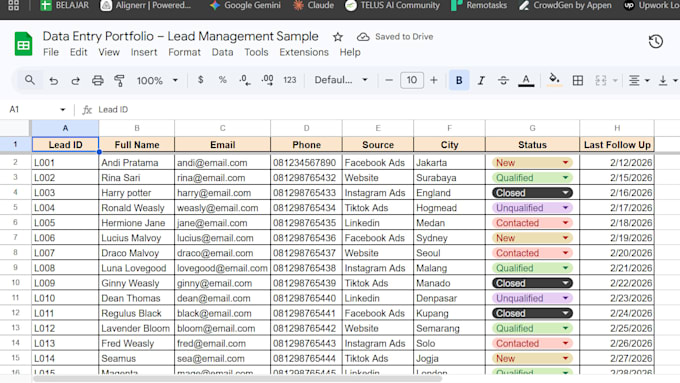The width and height of the screenshot is (680, 383).
Task: Open the Remotasks bookmark
Action: [479, 6]
